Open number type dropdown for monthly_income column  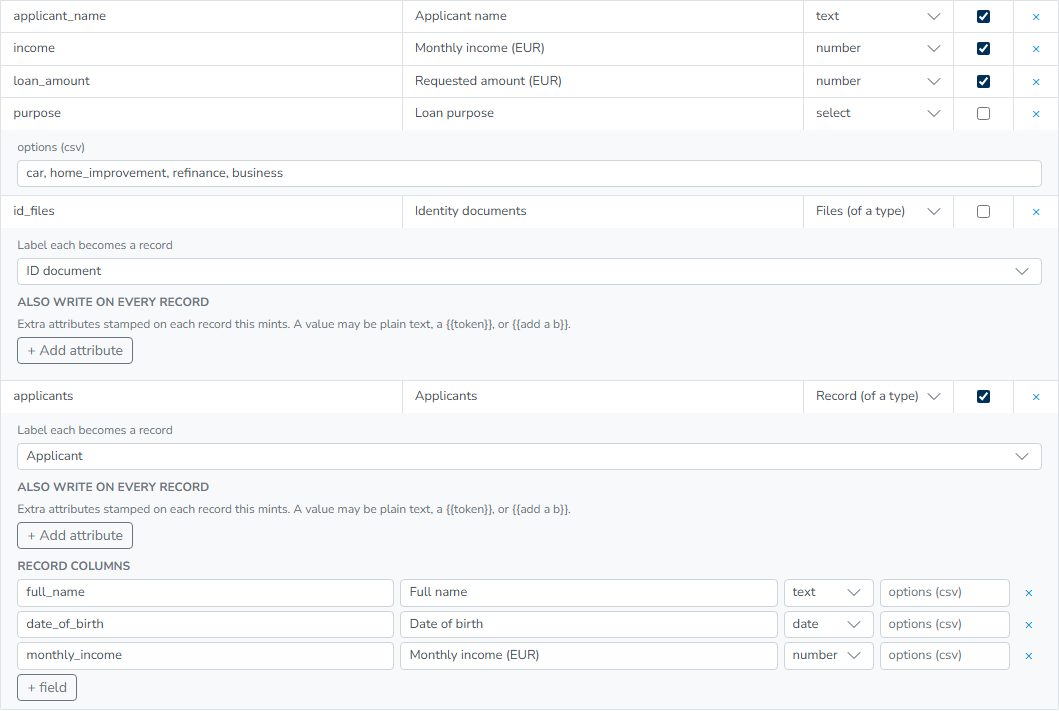[x=829, y=656]
